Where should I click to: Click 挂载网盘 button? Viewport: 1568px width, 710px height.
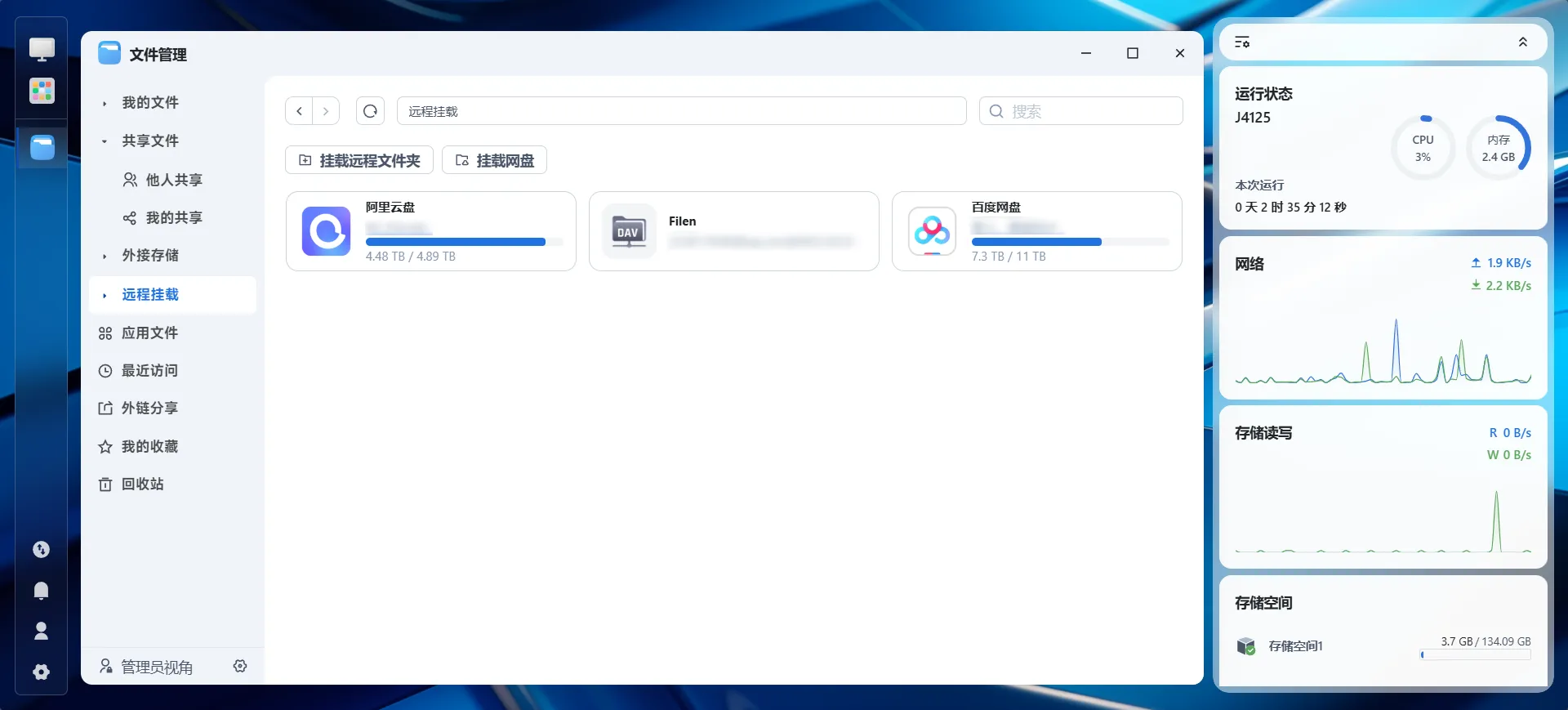tap(495, 160)
